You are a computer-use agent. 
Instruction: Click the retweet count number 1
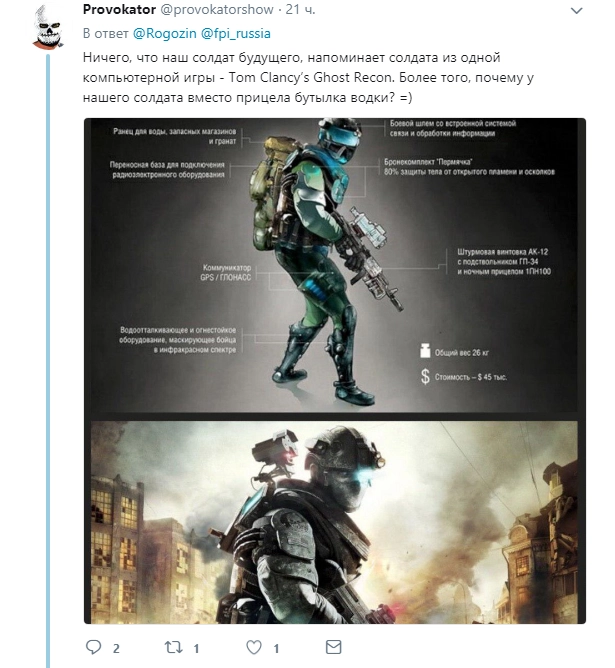click(x=196, y=648)
